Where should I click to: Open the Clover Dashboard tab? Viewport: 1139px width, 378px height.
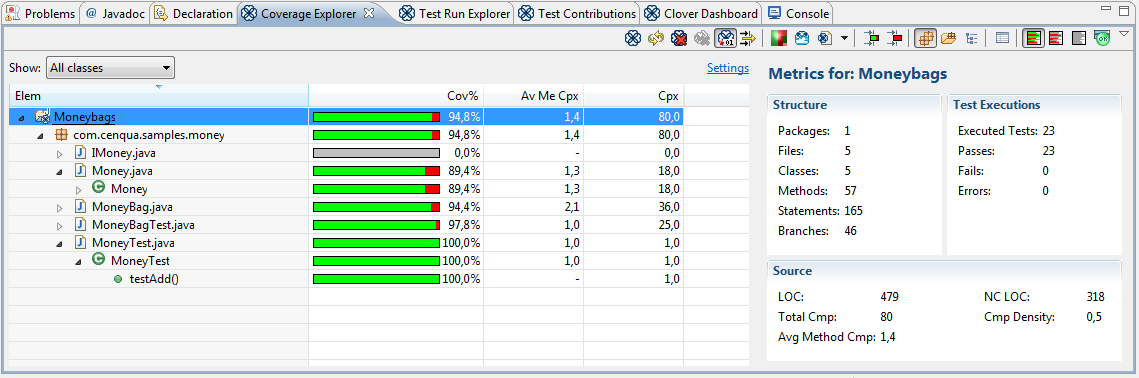(701, 13)
